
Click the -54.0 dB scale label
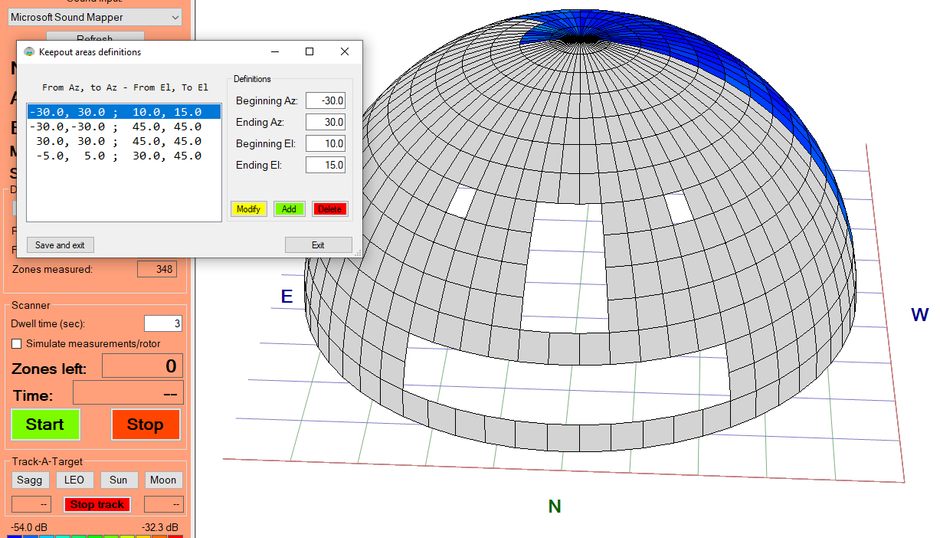pos(29,527)
